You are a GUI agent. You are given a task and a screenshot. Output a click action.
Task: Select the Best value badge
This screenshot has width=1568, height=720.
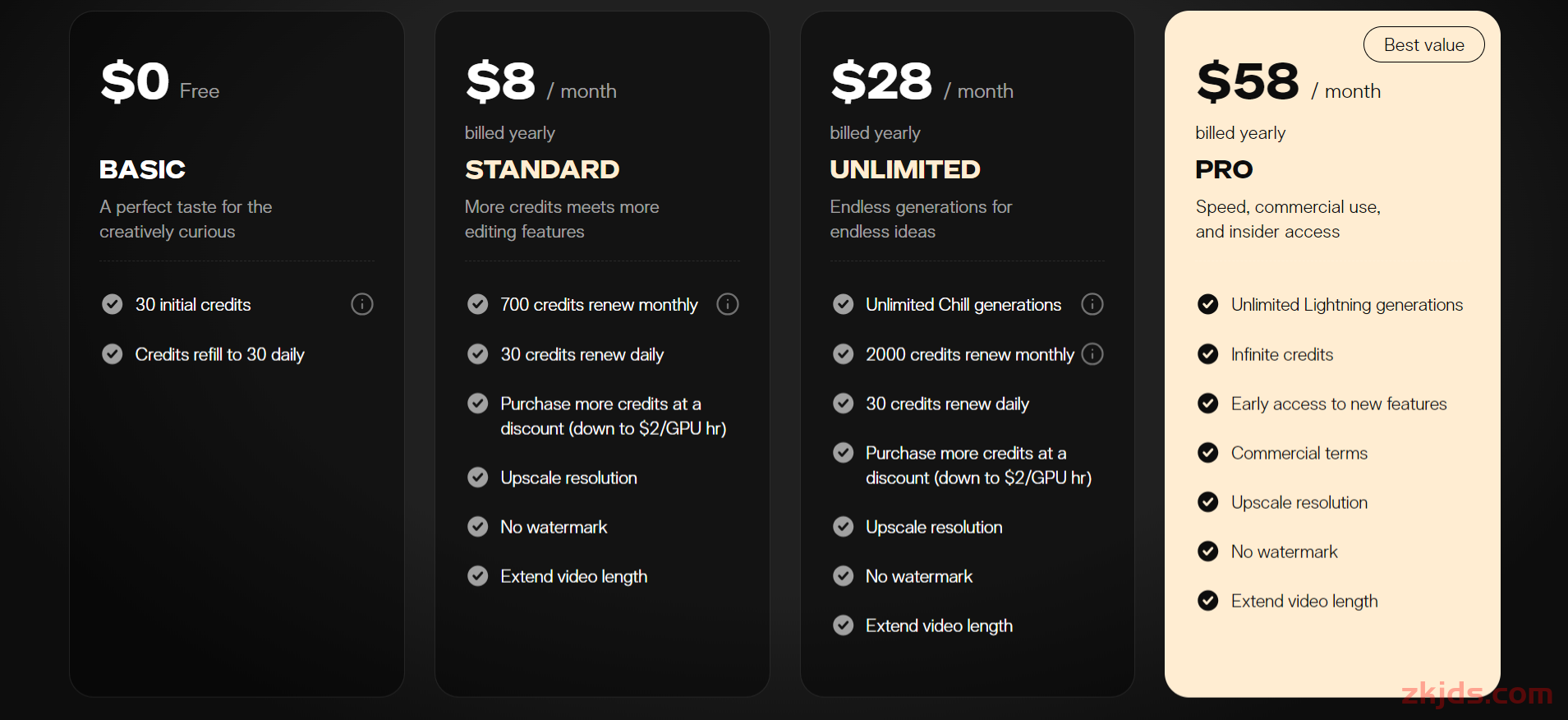[1424, 44]
